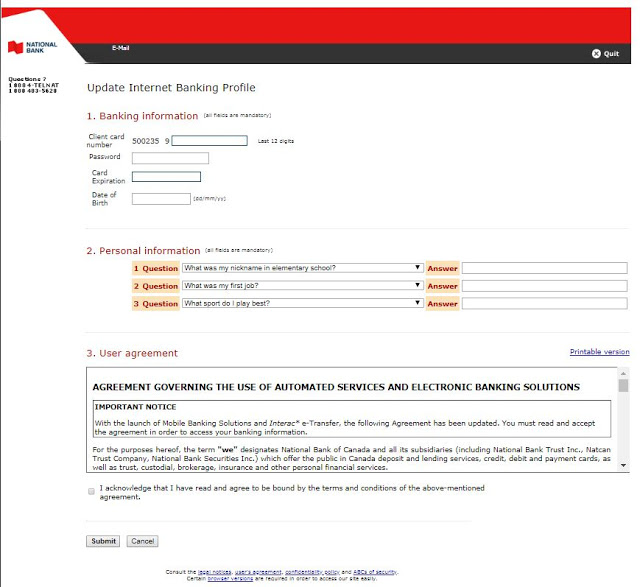Open the sport I play best dropdown
Viewport: 640px width, 587px height.
[302, 303]
